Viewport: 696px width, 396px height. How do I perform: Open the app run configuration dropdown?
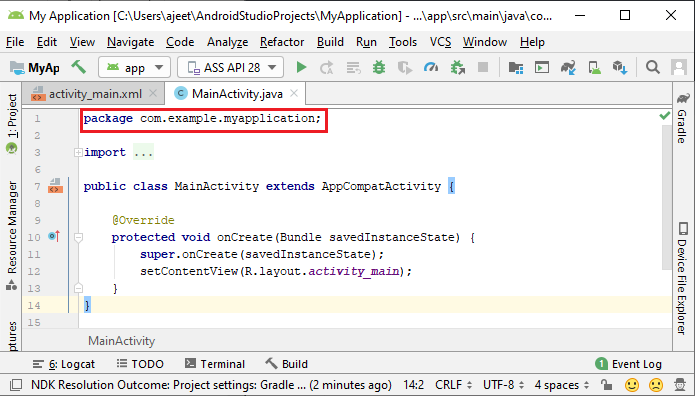pos(134,68)
